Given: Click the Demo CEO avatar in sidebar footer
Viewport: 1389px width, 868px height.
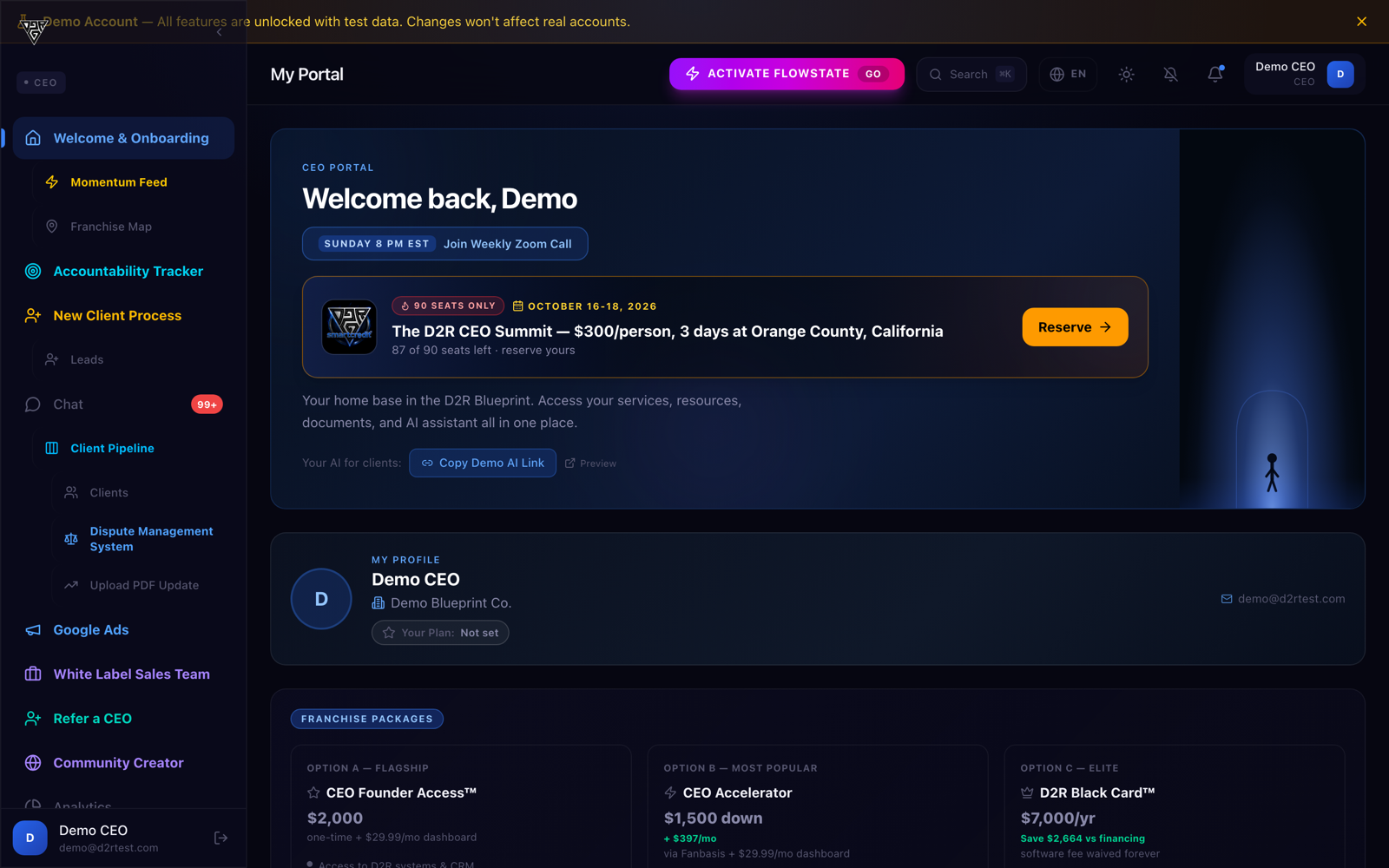Looking at the screenshot, I should click(30, 838).
